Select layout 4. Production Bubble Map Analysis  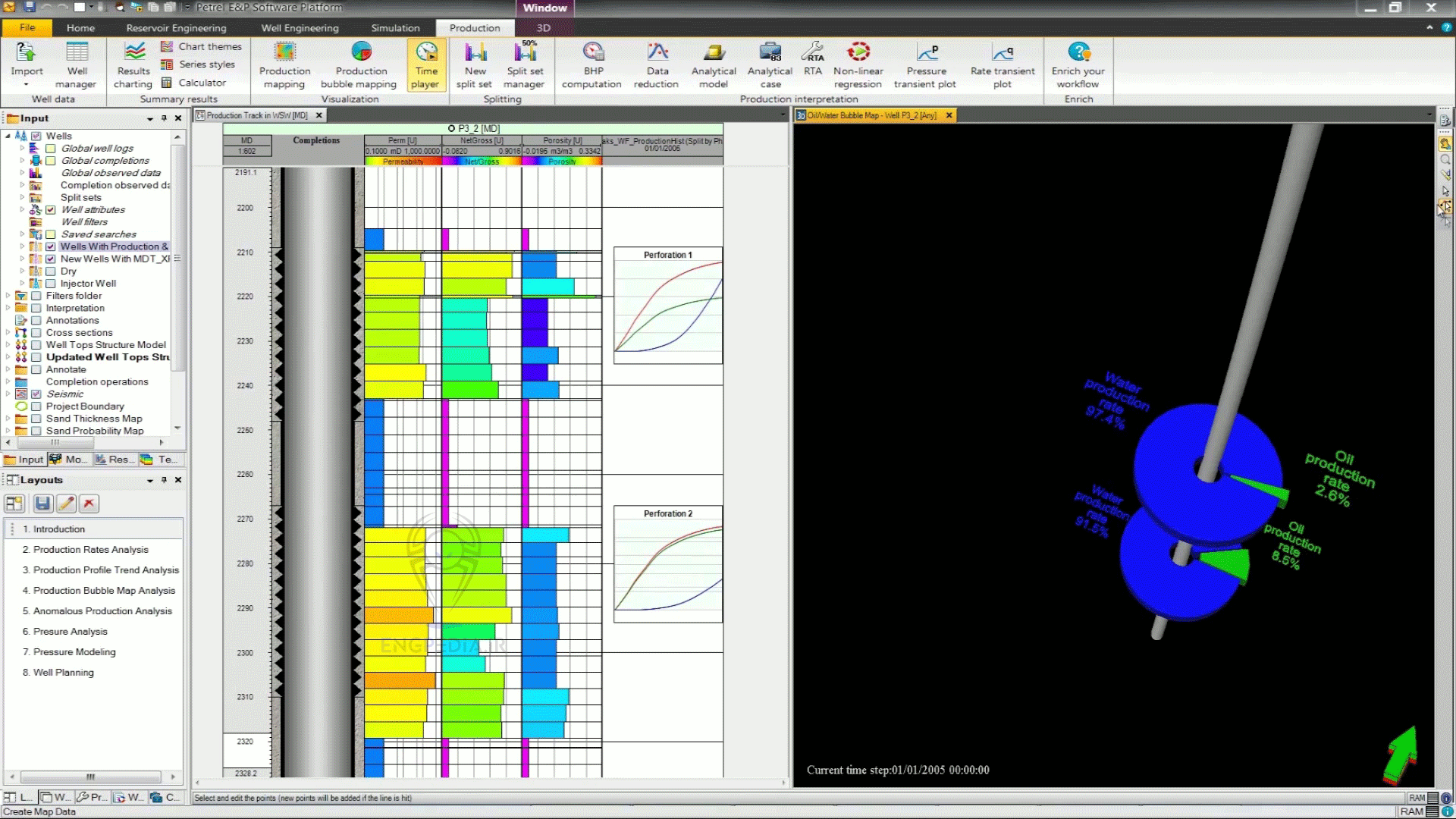[x=99, y=590]
